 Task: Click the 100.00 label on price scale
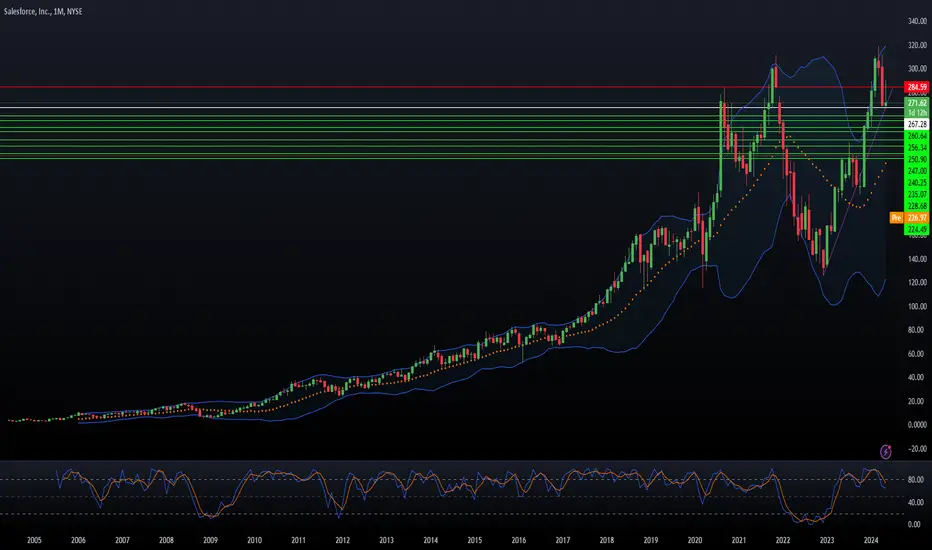[917, 307]
